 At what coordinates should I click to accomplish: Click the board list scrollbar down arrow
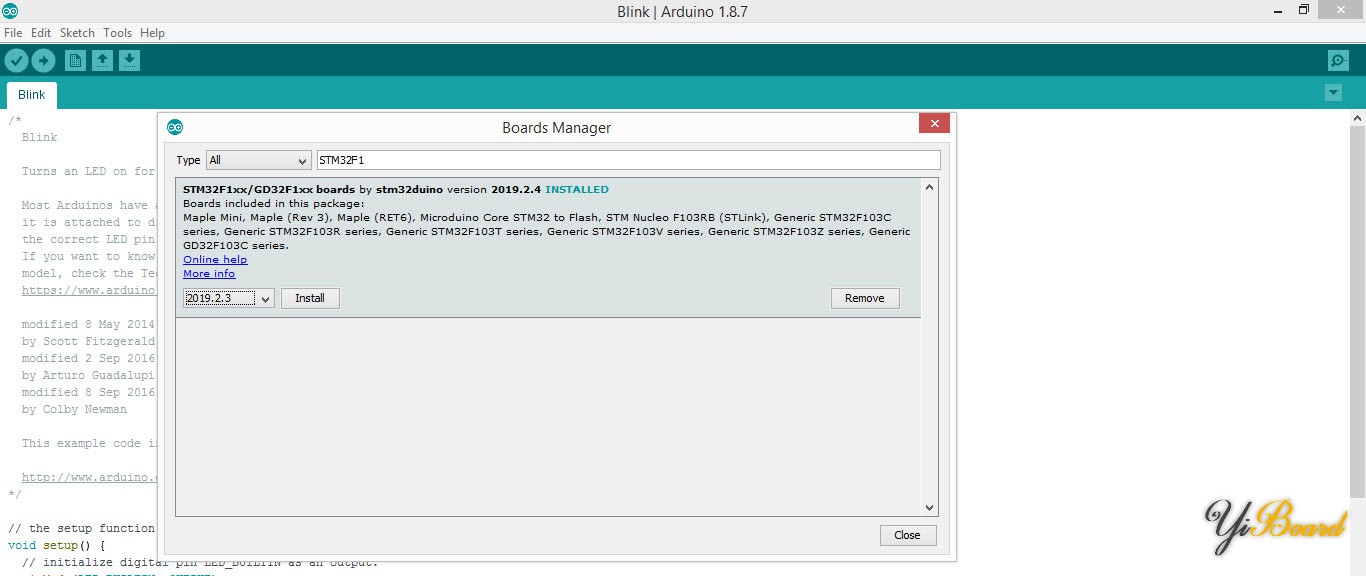pyautogui.click(x=929, y=508)
